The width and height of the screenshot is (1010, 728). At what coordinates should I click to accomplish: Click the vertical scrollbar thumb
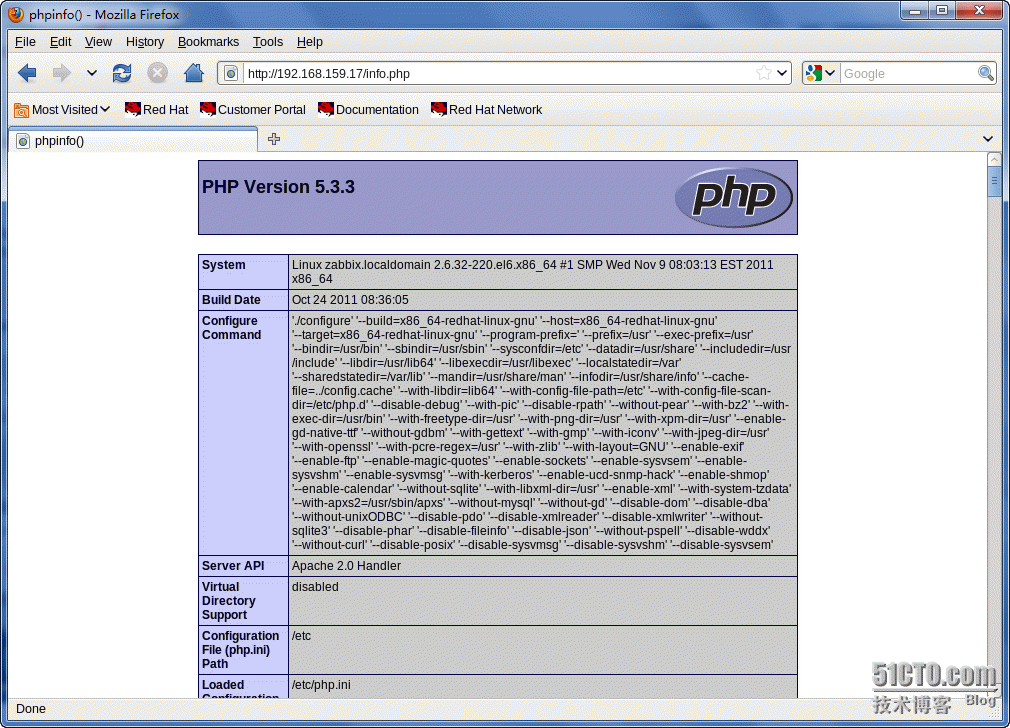click(994, 181)
